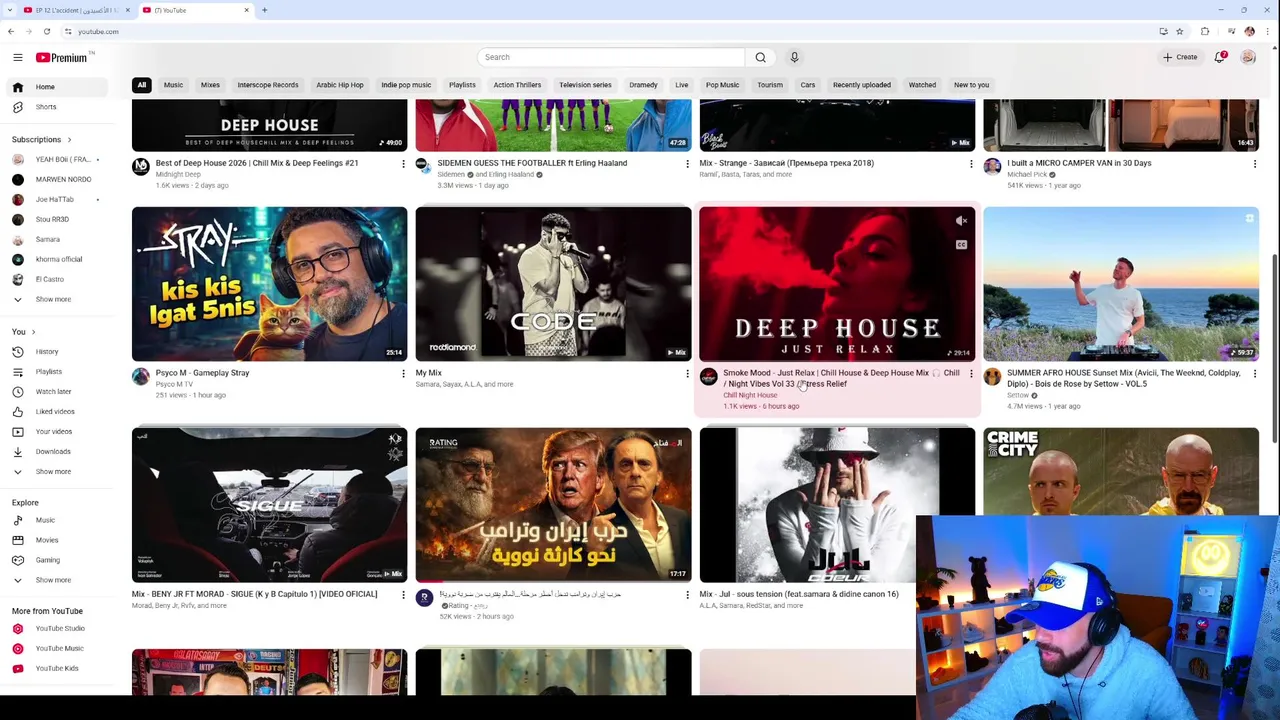The height and width of the screenshot is (720, 1280).
Task: Select the Arabic Hip Hop chip
Action: point(340,85)
